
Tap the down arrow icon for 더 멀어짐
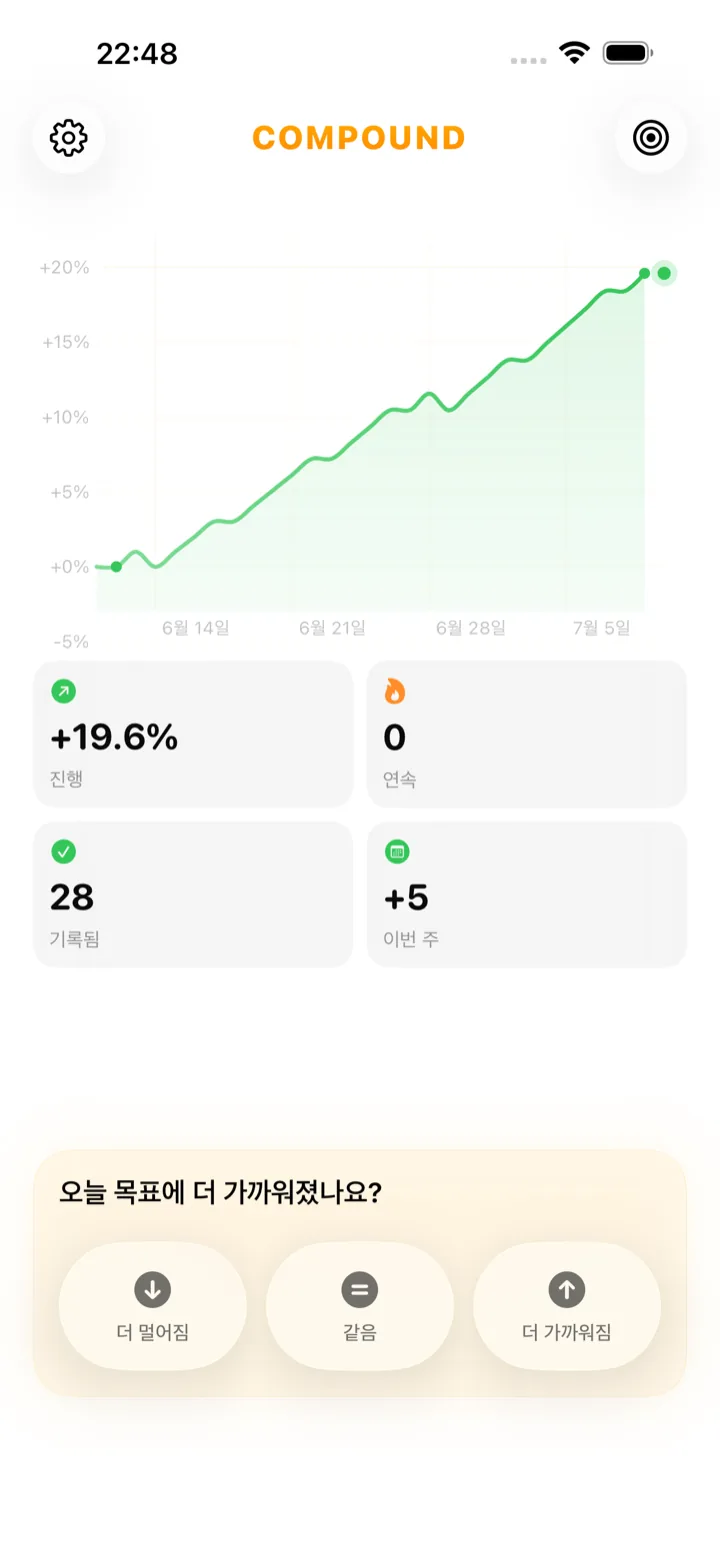[153, 1289]
